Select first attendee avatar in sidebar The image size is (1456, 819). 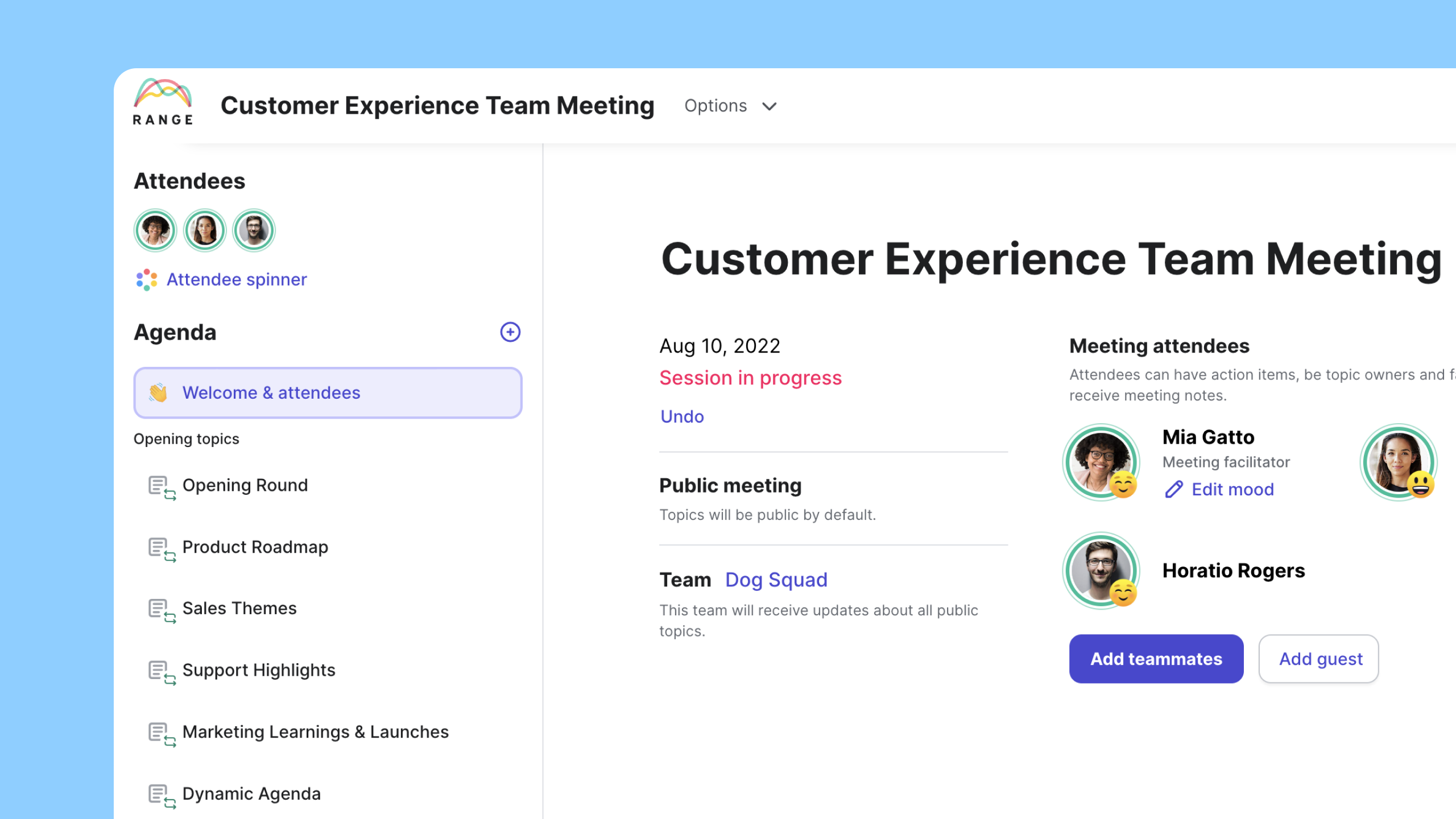[x=155, y=230]
